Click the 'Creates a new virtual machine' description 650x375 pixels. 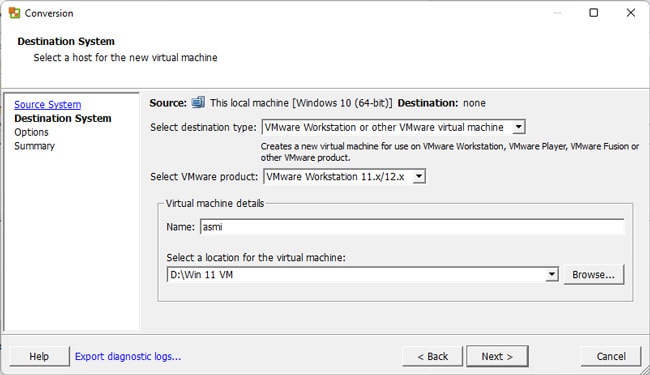click(x=450, y=152)
